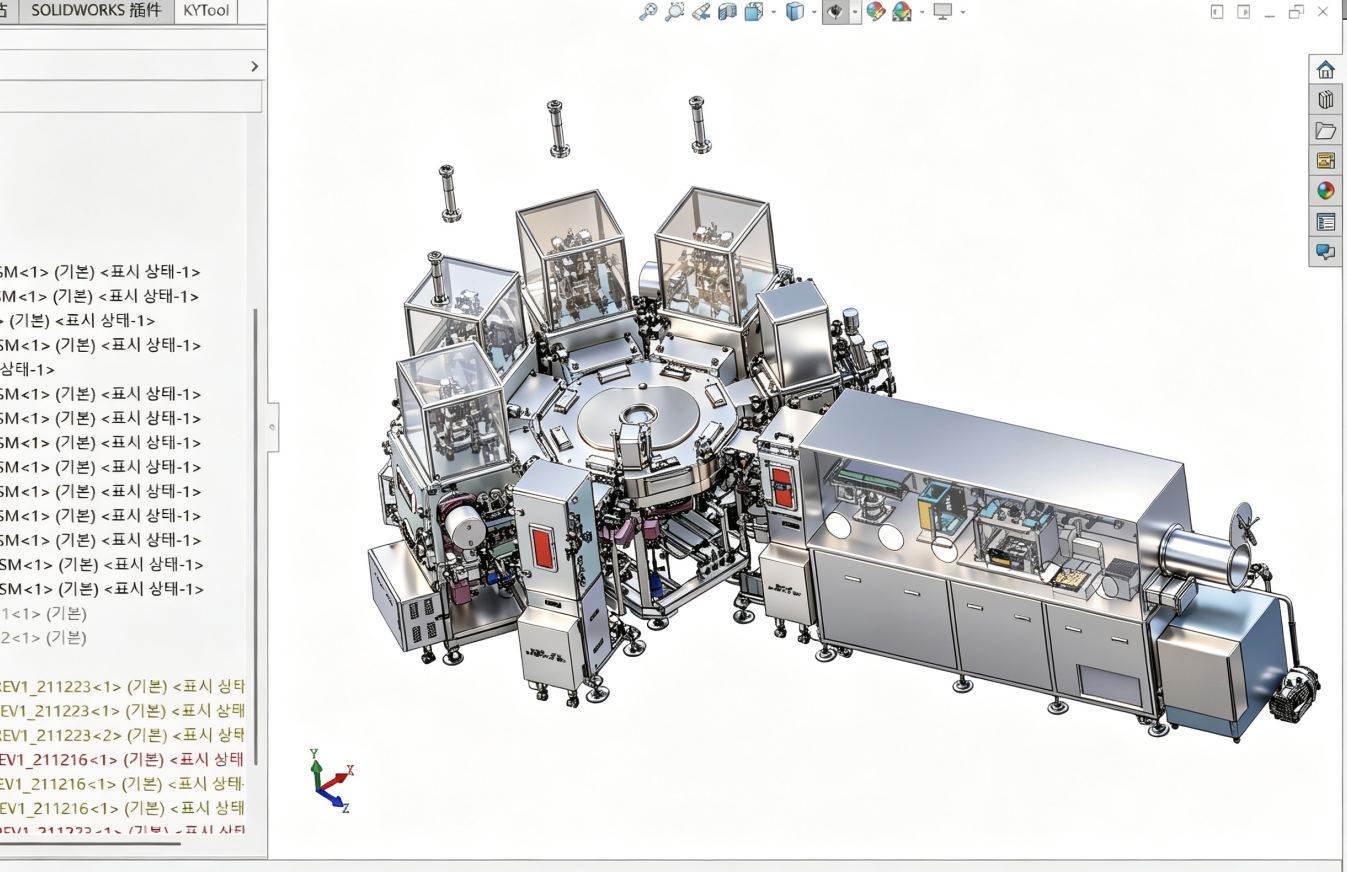Open the Hide/Show Items dropdown arrow

pos(854,12)
